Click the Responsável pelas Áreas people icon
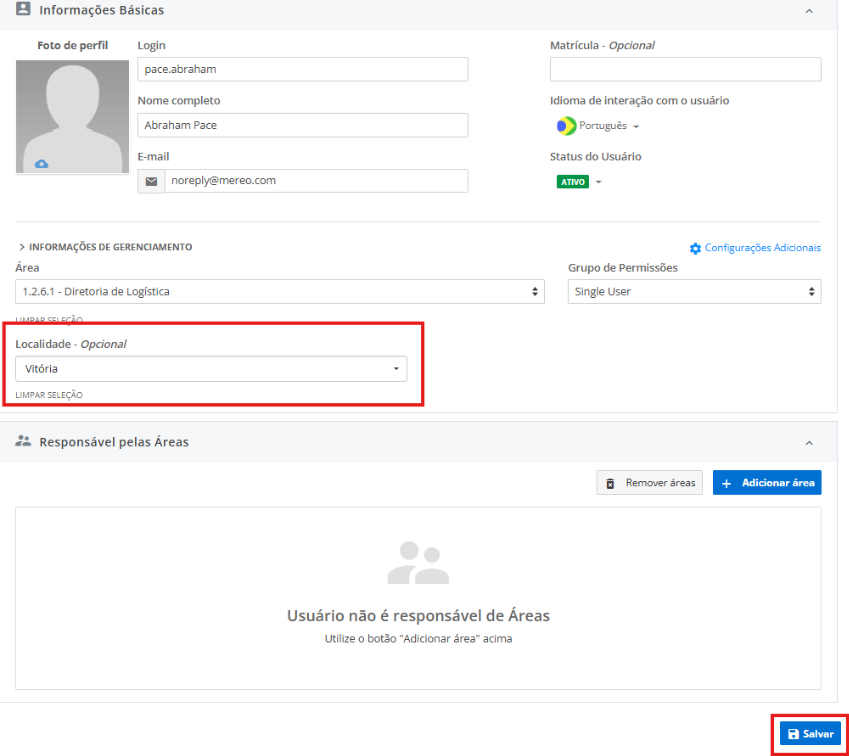849x756 pixels. pyautogui.click(x=23, y=441)
